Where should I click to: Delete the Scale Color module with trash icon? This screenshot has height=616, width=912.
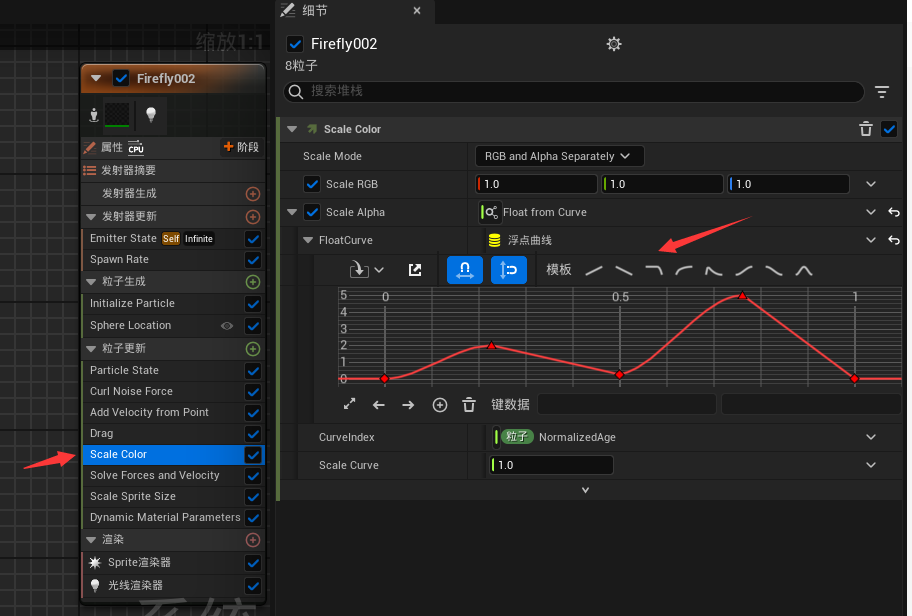(x=865, y=129)
